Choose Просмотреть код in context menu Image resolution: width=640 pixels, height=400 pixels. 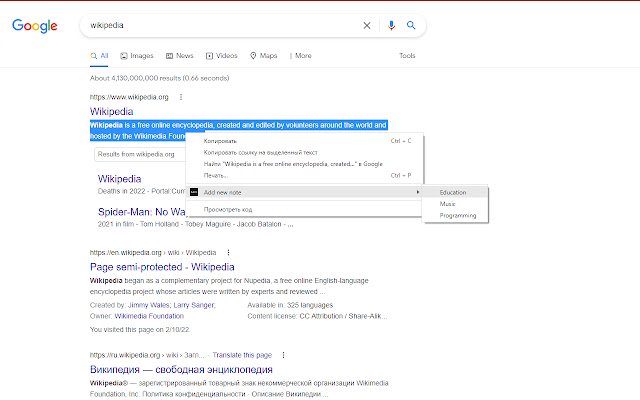click(304, 209)
